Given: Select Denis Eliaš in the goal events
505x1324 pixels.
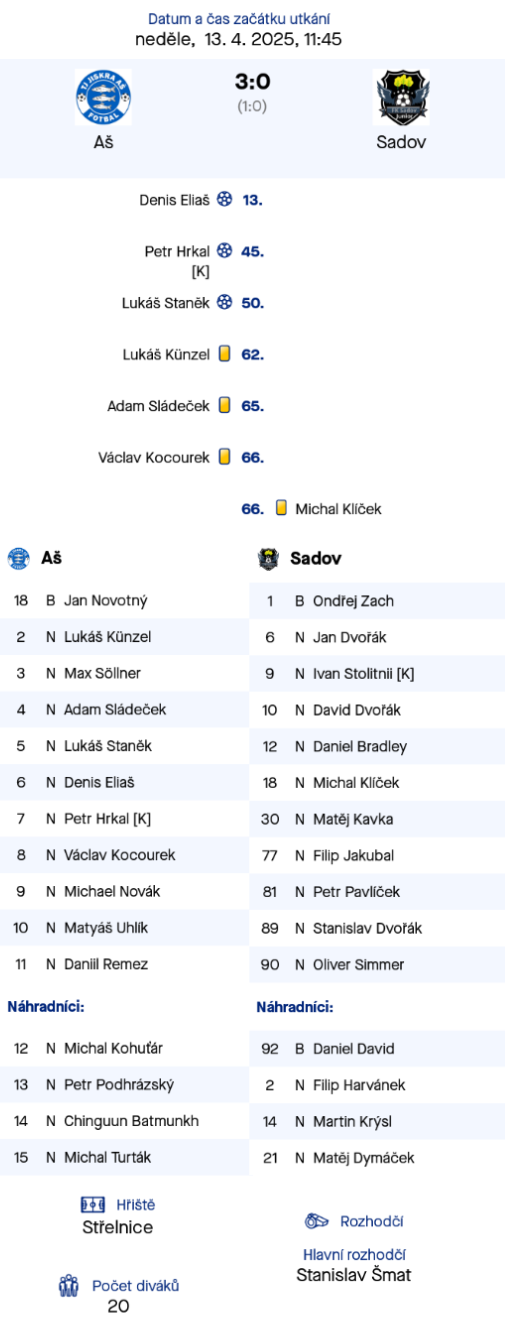Looking at the screenshot, I should 175,200.
